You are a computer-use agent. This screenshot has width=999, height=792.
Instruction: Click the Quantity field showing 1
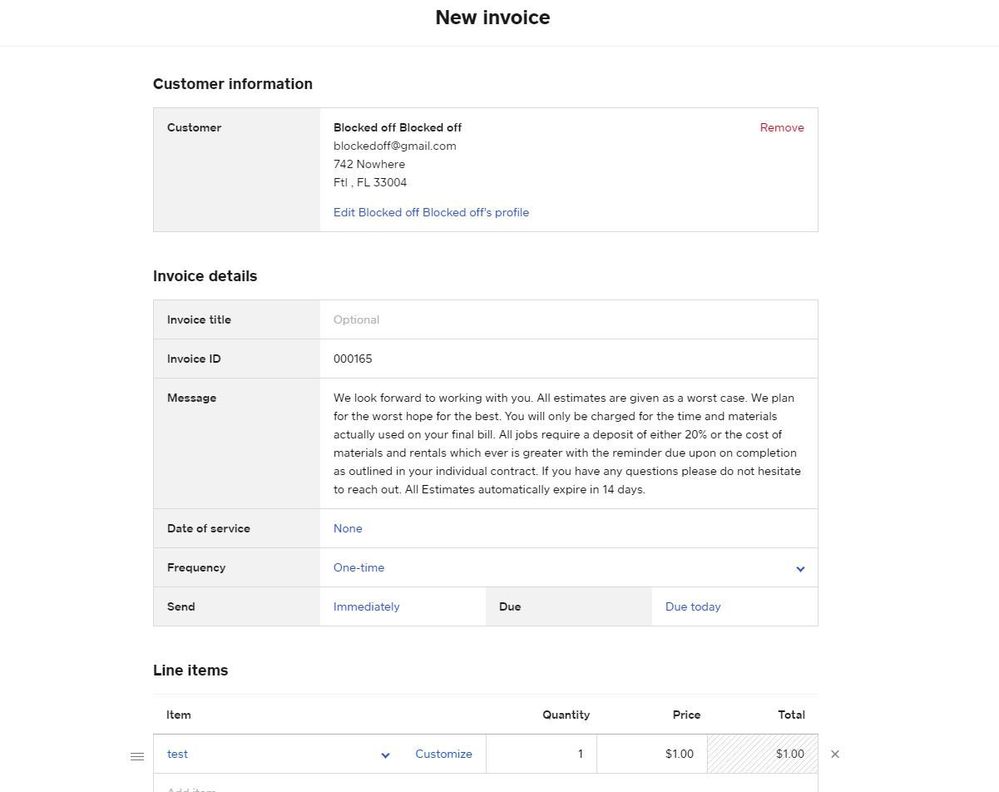(542, 754)
